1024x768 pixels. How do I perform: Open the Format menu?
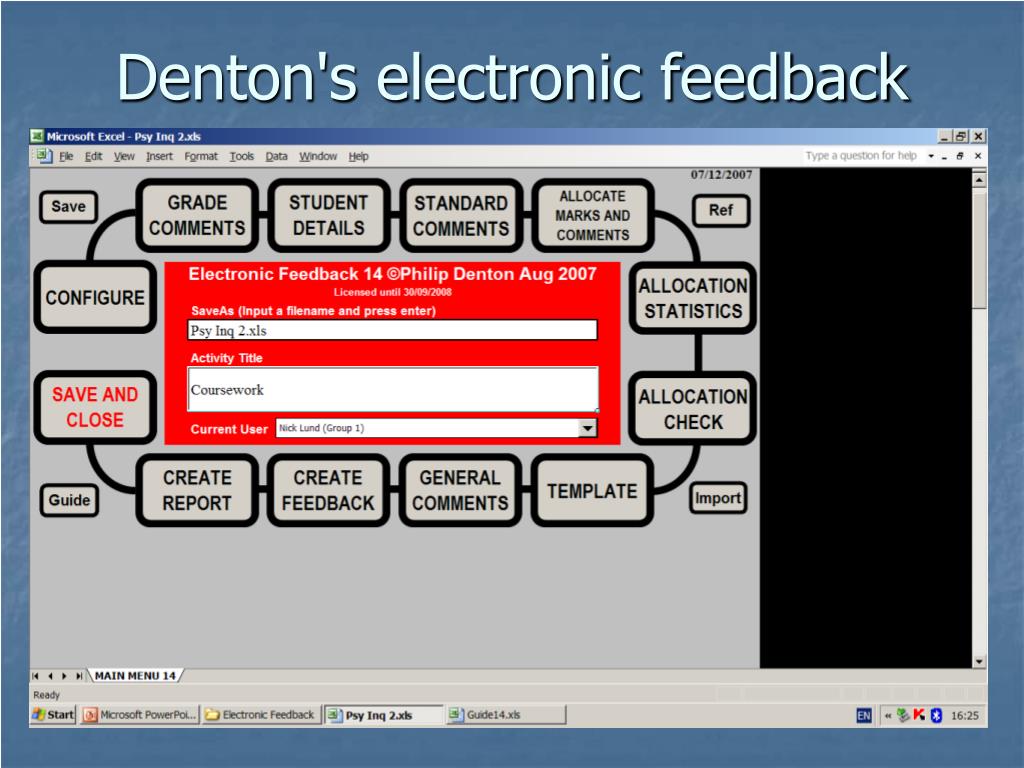(x=201, y=156)
